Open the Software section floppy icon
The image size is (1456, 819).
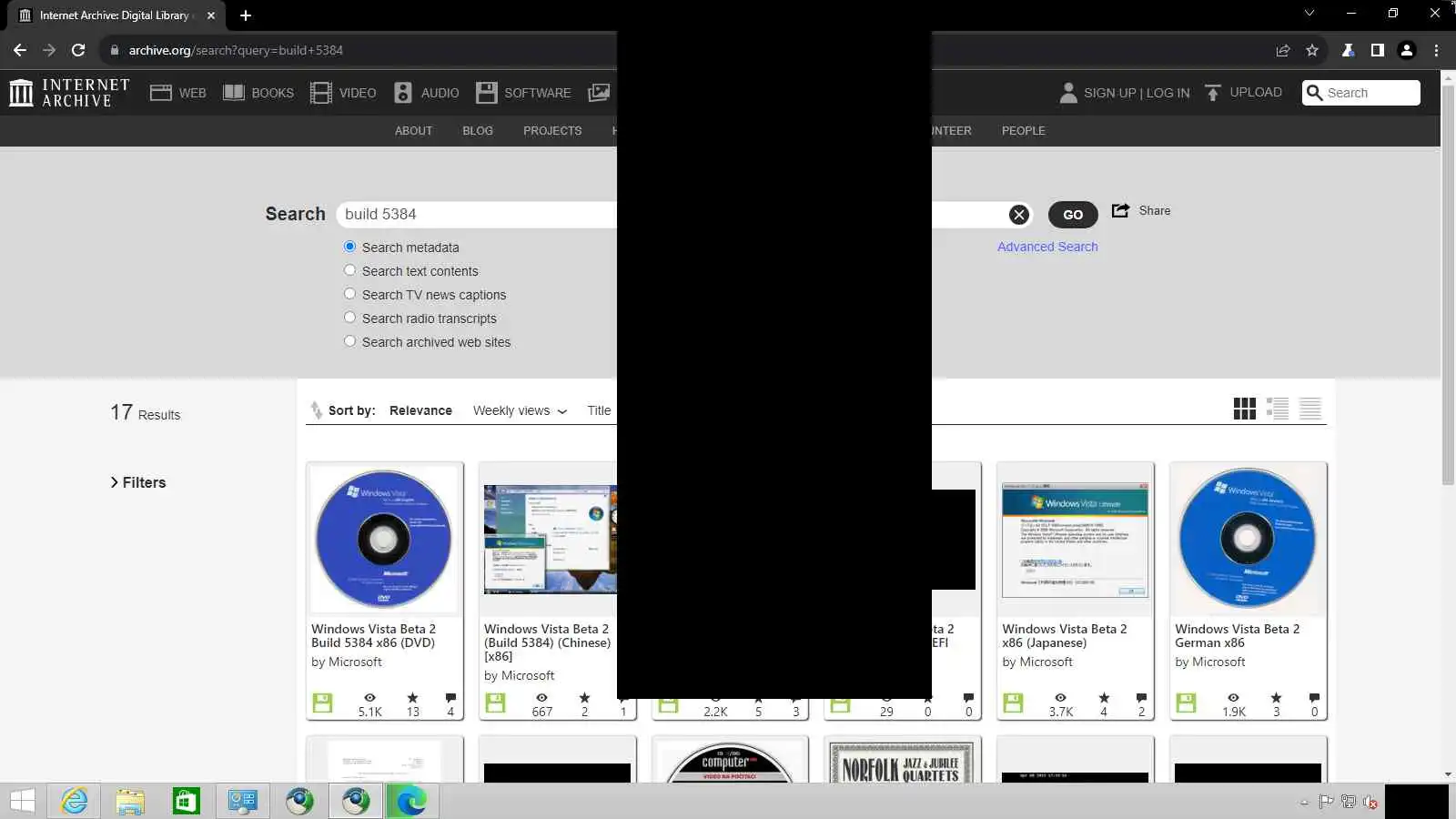pos(487,93)
